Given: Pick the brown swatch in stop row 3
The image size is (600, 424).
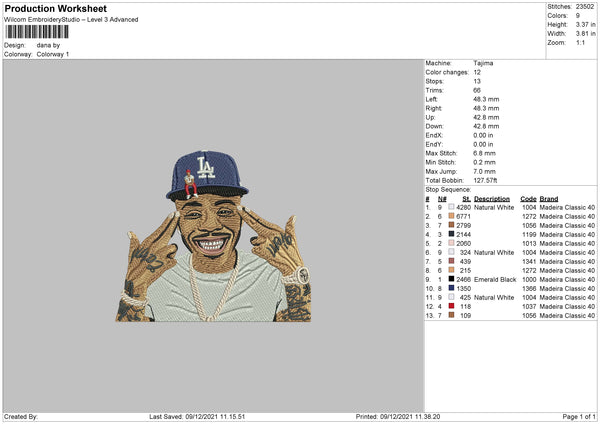Looking at the screenshot, I should tap(451, 225).
